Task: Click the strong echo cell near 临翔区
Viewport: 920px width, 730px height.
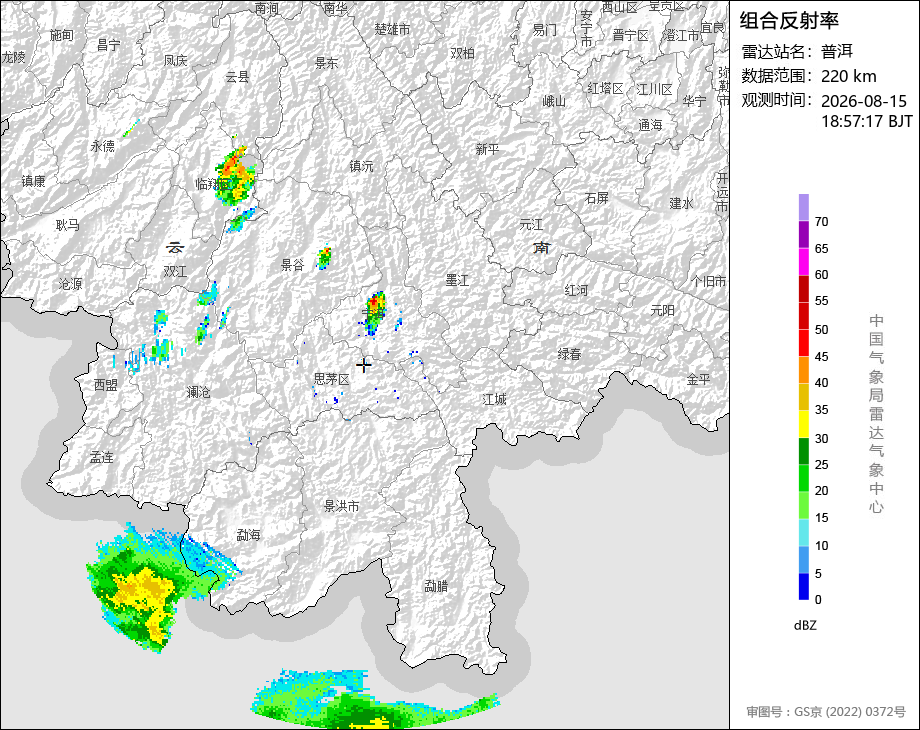Action: click(235, 175)
